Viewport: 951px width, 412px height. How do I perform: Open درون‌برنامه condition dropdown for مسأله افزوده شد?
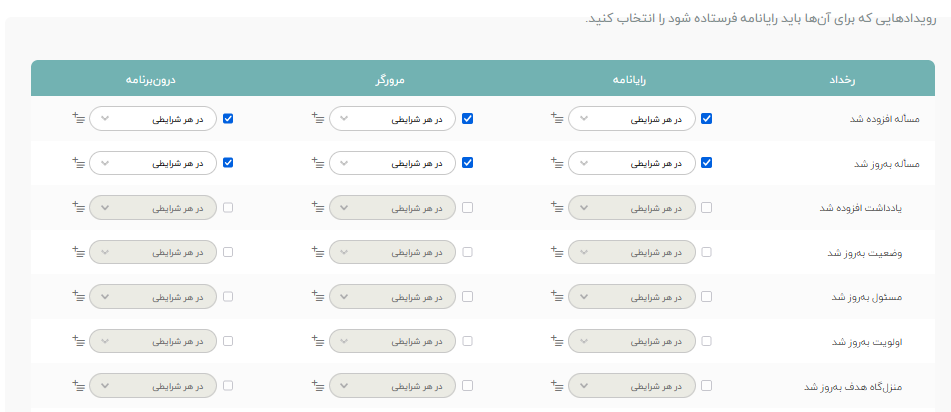pyautogui.click(x=153, y=119)
